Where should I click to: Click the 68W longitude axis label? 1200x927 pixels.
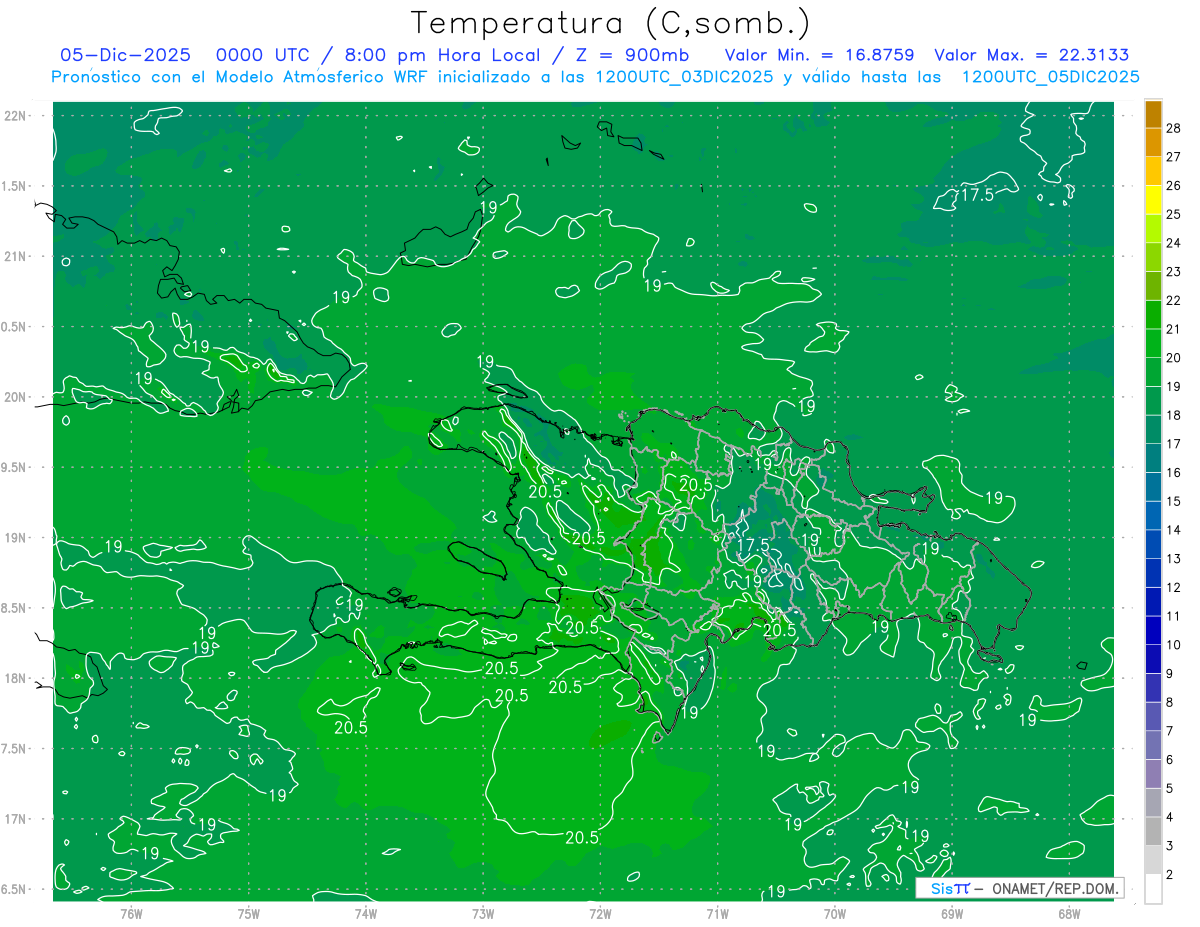point(1068,913)
